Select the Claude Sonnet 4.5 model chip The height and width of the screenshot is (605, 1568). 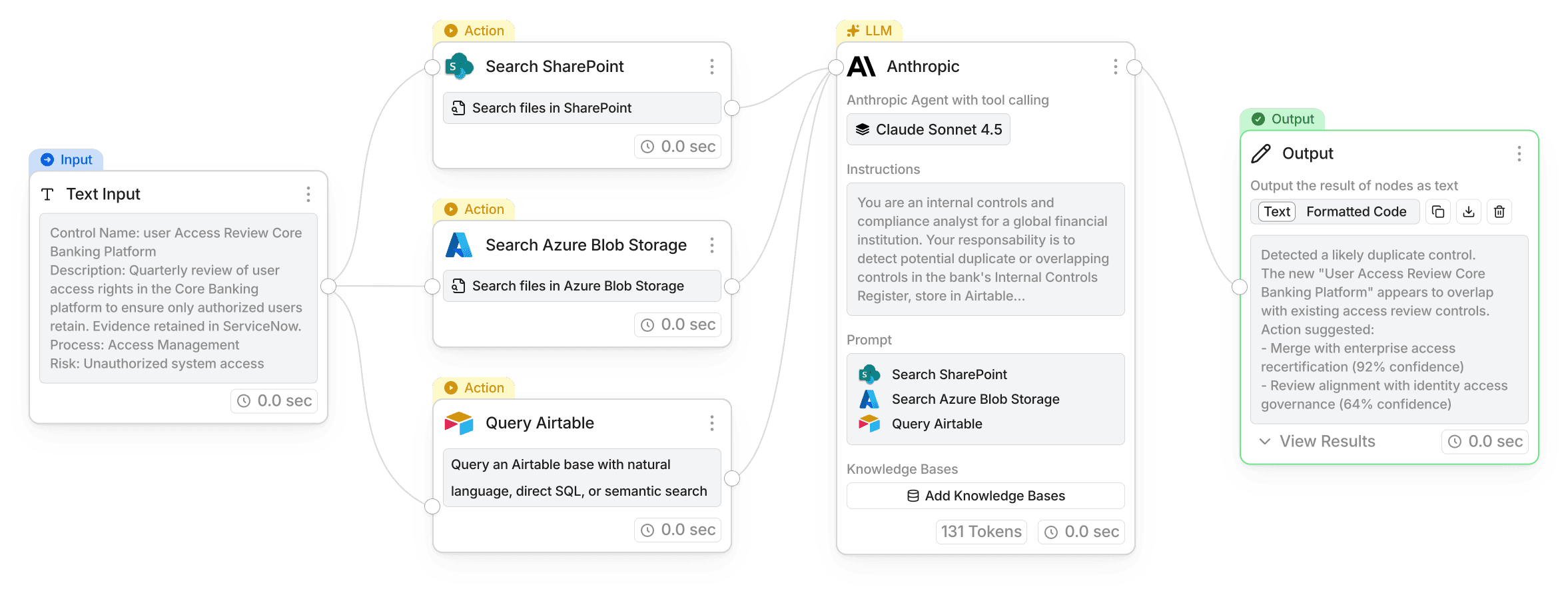(929, 129)
